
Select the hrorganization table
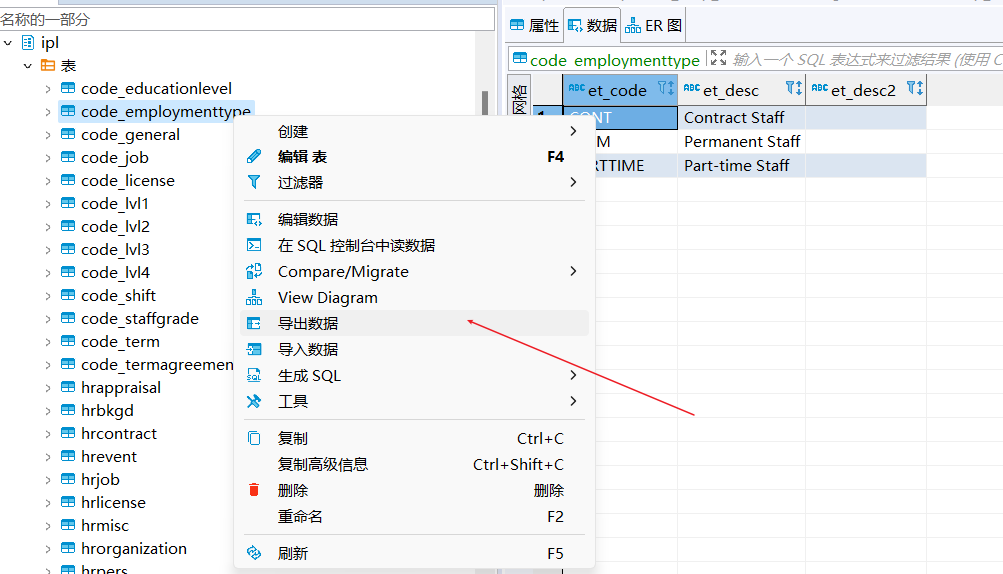(134, 549)
